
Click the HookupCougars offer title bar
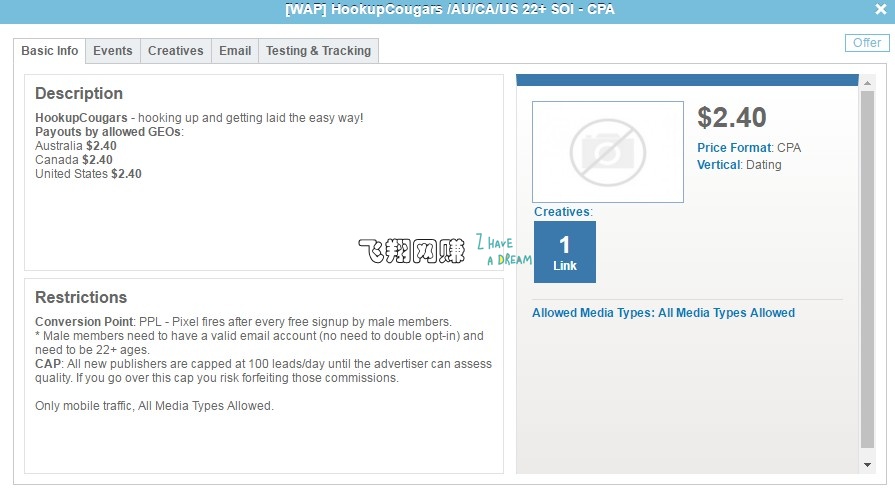[x=447, y=10]
